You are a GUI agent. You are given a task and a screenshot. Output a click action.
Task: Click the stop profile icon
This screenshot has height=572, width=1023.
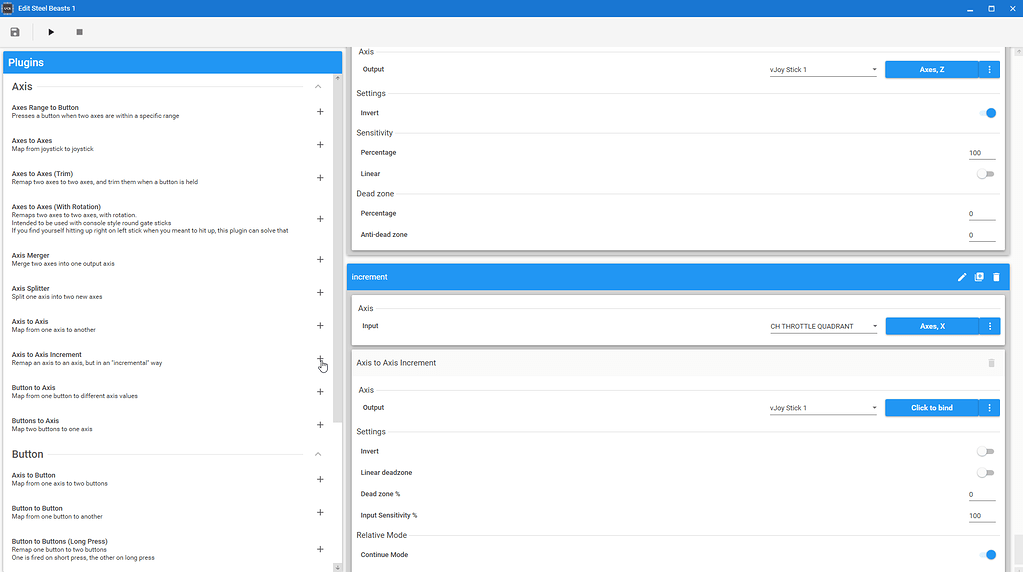79,32
